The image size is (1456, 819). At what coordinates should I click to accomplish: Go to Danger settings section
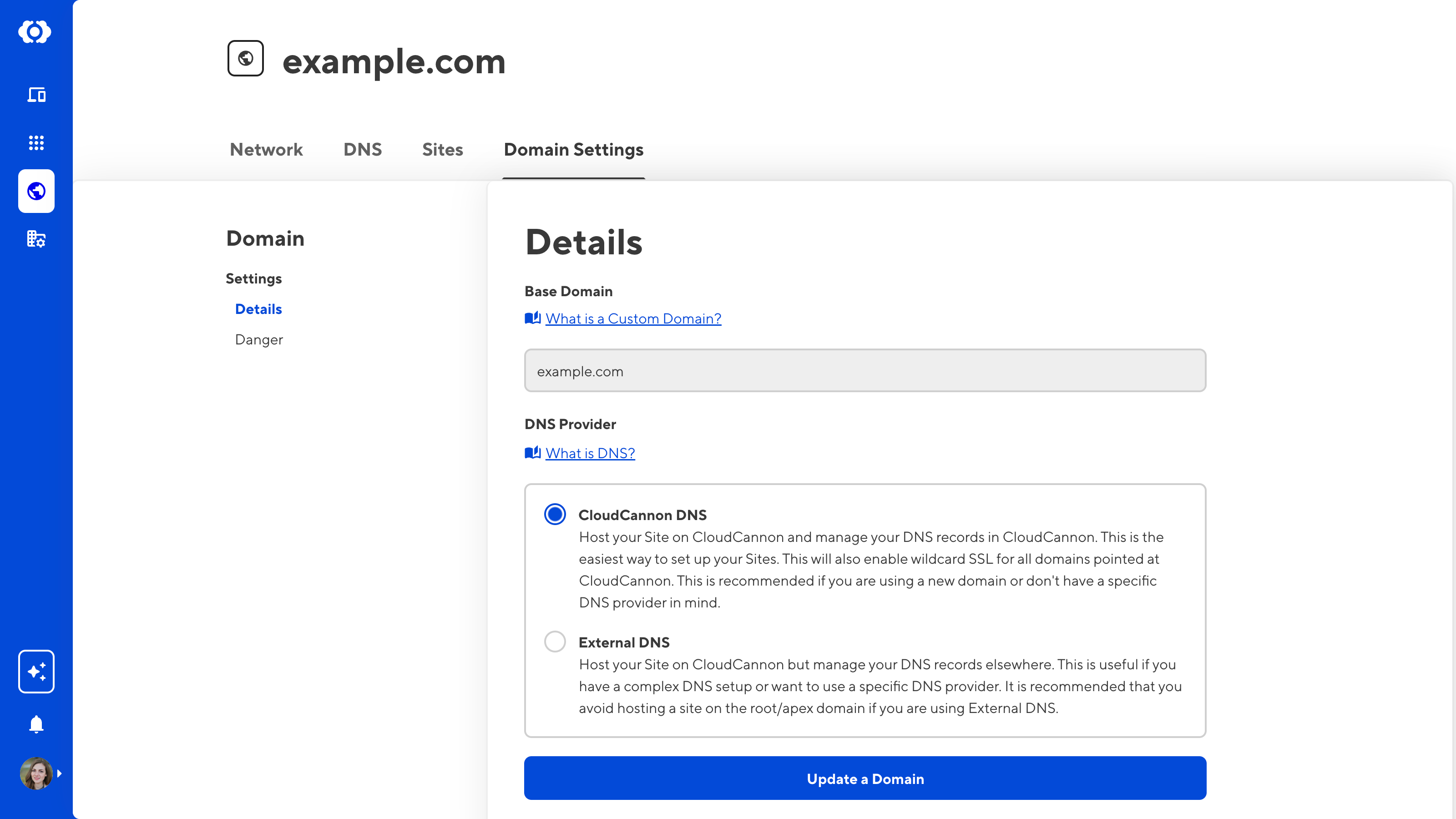(x=259, y=340)
